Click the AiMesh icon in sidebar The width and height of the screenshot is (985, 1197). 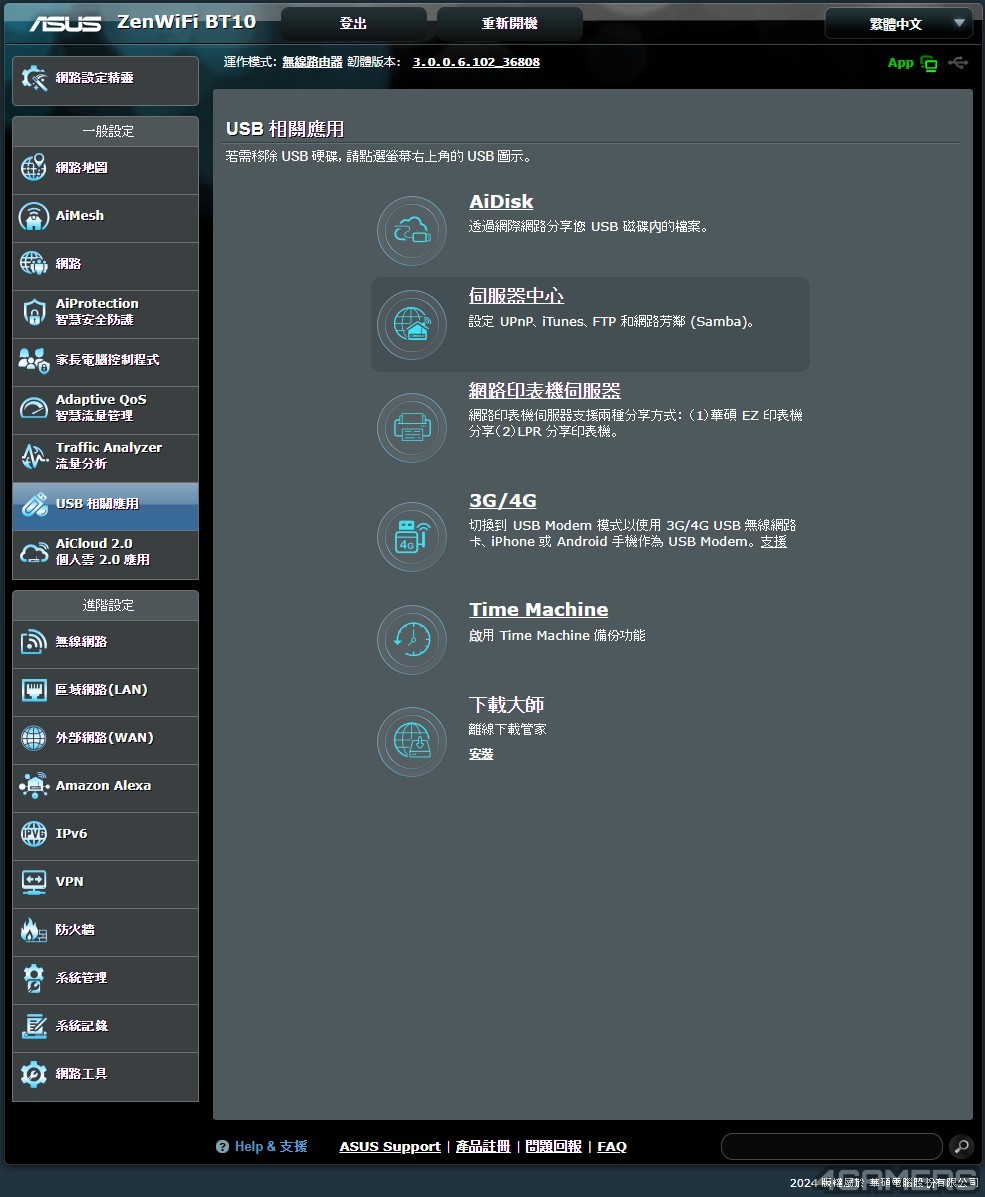(34, 216)
